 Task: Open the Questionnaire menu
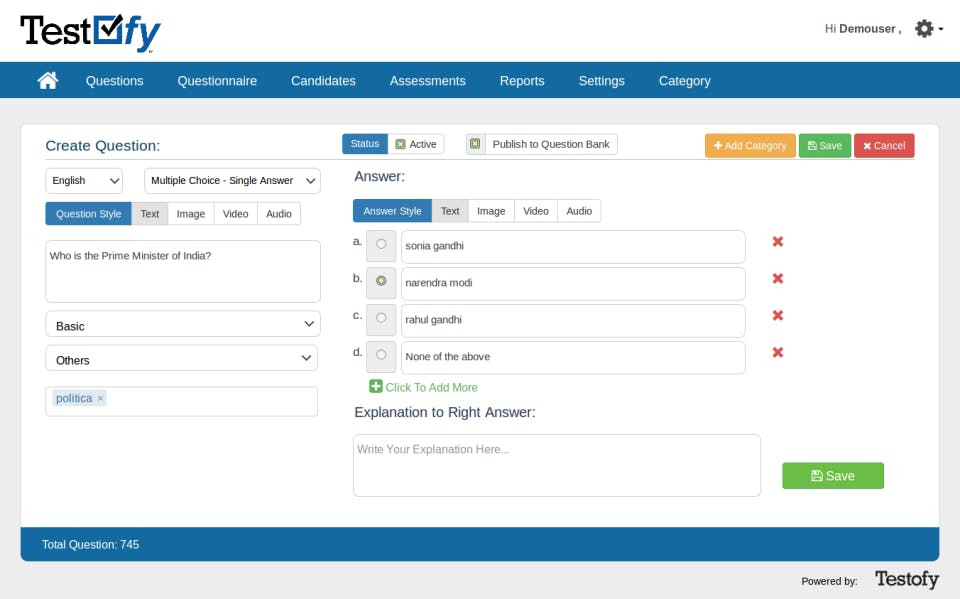pos(217,81)
